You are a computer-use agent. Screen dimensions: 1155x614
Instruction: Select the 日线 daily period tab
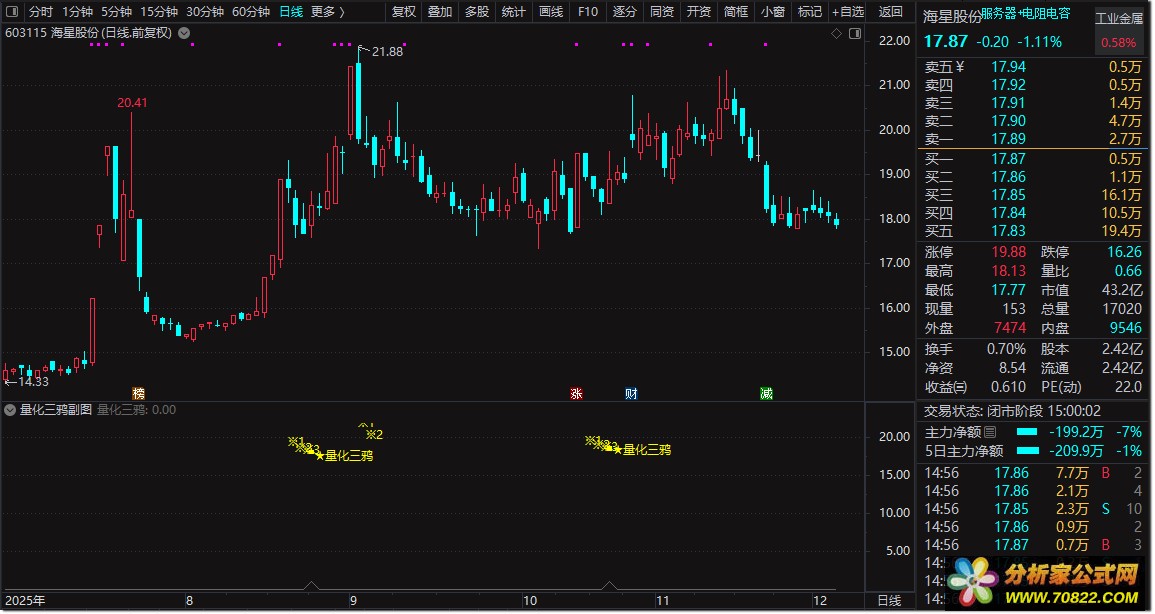click(291, 12)
